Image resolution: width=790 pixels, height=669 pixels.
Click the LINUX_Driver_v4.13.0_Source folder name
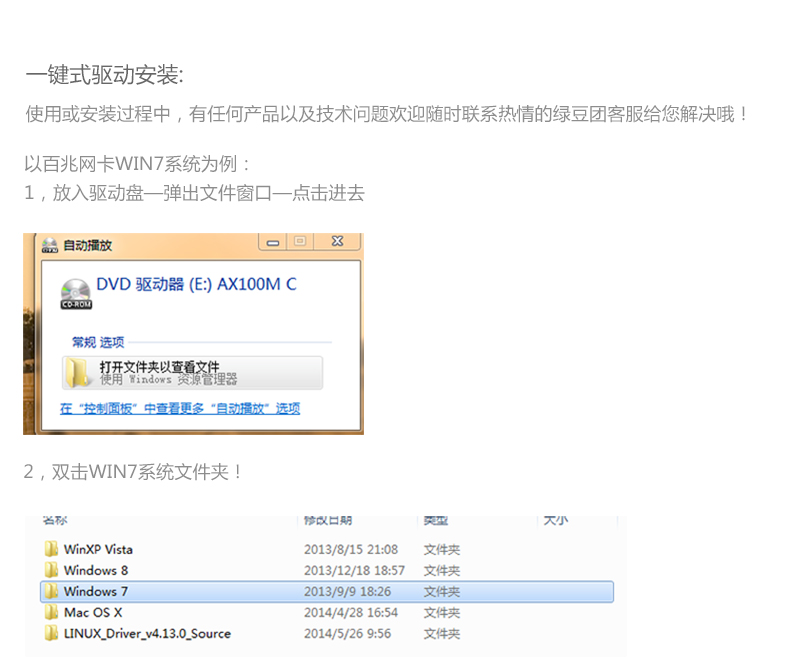coord(148,634)
